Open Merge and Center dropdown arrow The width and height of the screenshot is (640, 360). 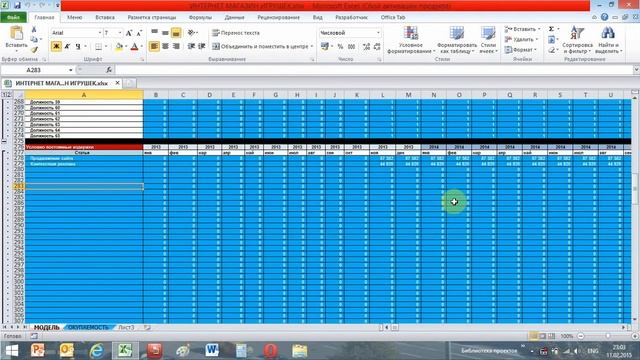[x=312, y=47]
